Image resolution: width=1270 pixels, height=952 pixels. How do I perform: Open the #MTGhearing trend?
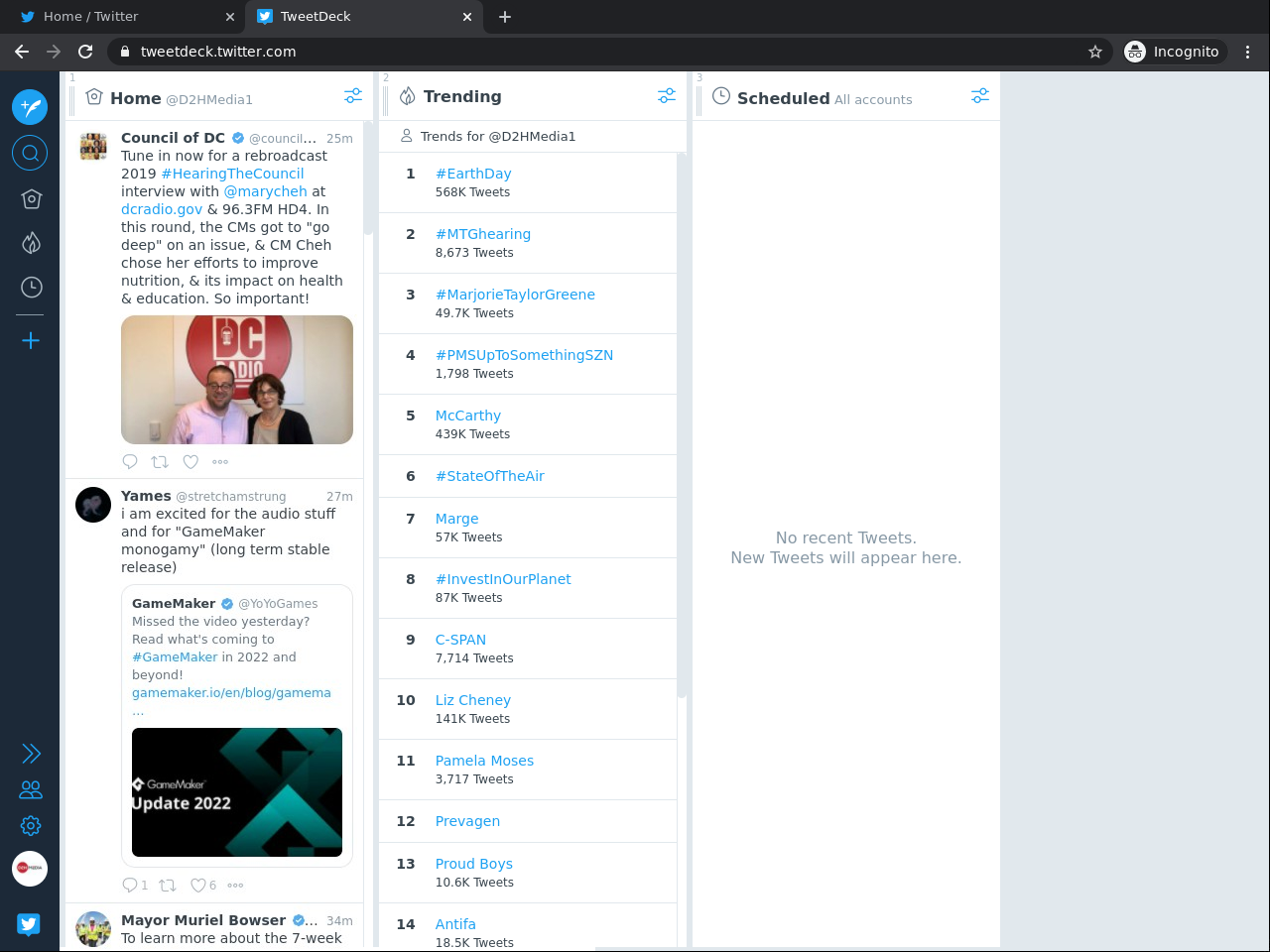coord(483,234)
